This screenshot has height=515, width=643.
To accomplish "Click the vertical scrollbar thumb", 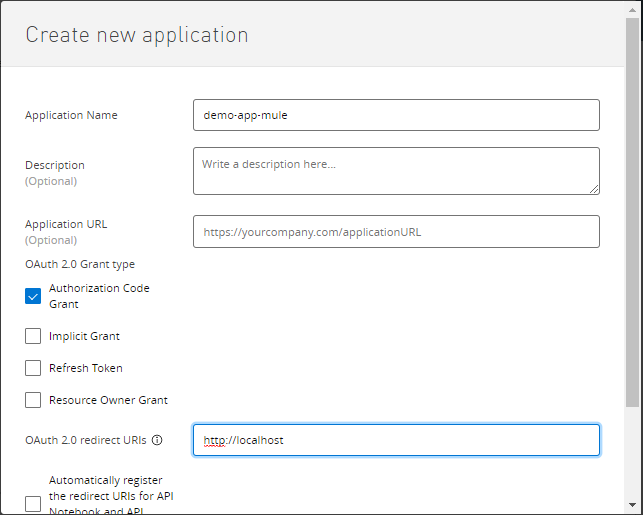I will click(x=632, y=212).
